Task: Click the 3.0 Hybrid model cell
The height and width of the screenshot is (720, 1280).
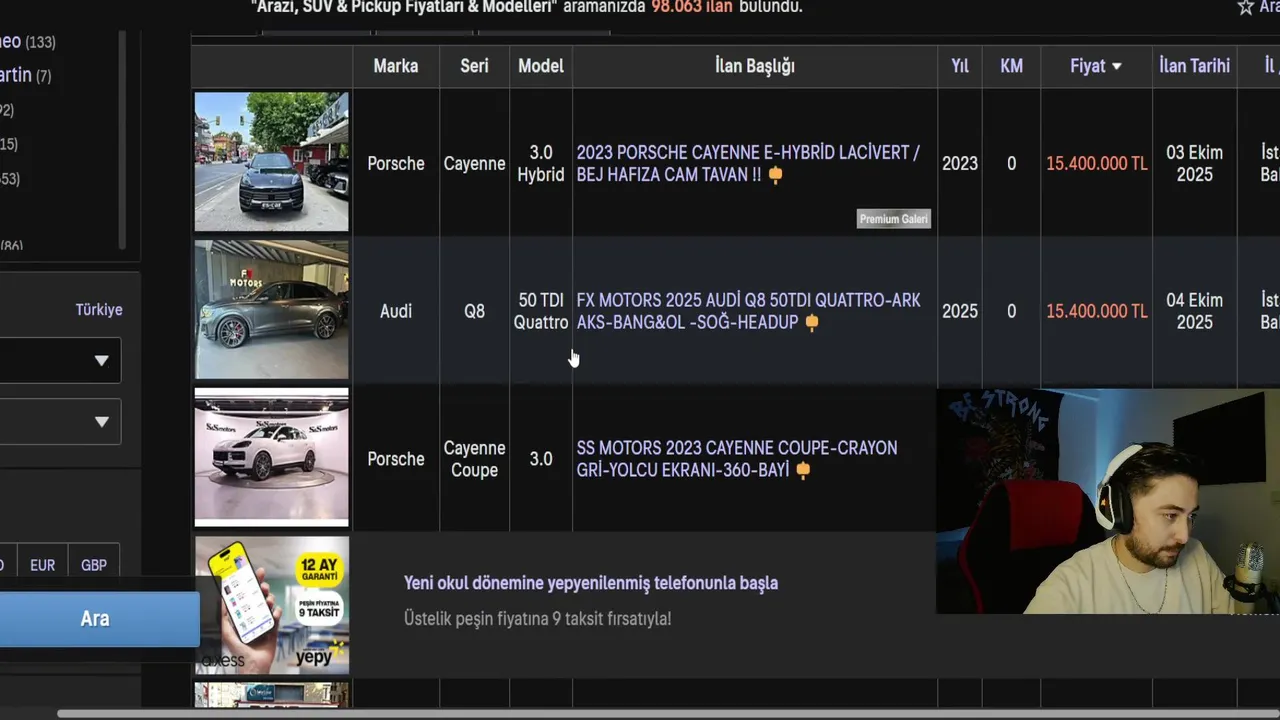Action: click(x=541, y=163)
